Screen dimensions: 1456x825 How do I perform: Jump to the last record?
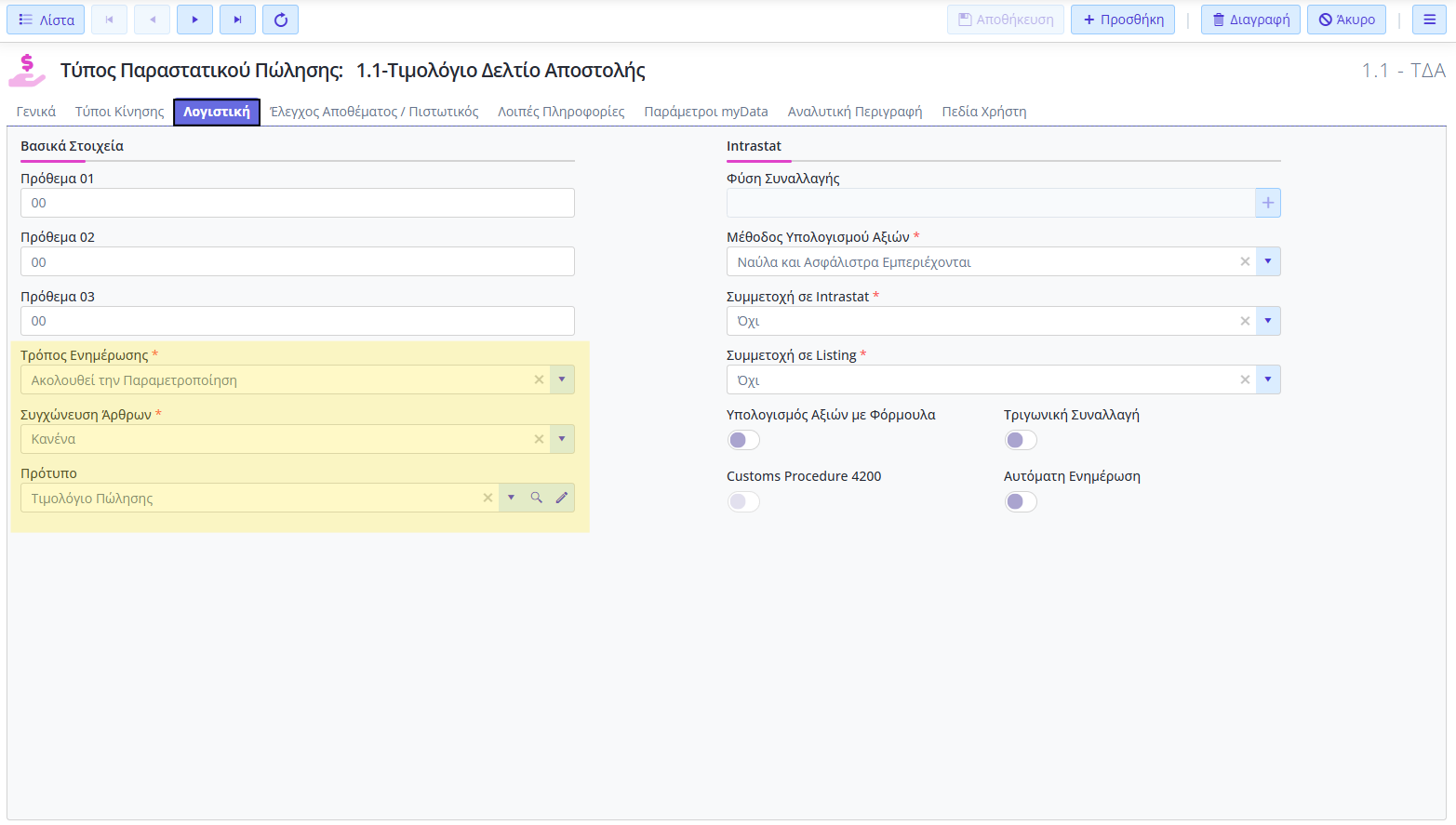point(237,20)
